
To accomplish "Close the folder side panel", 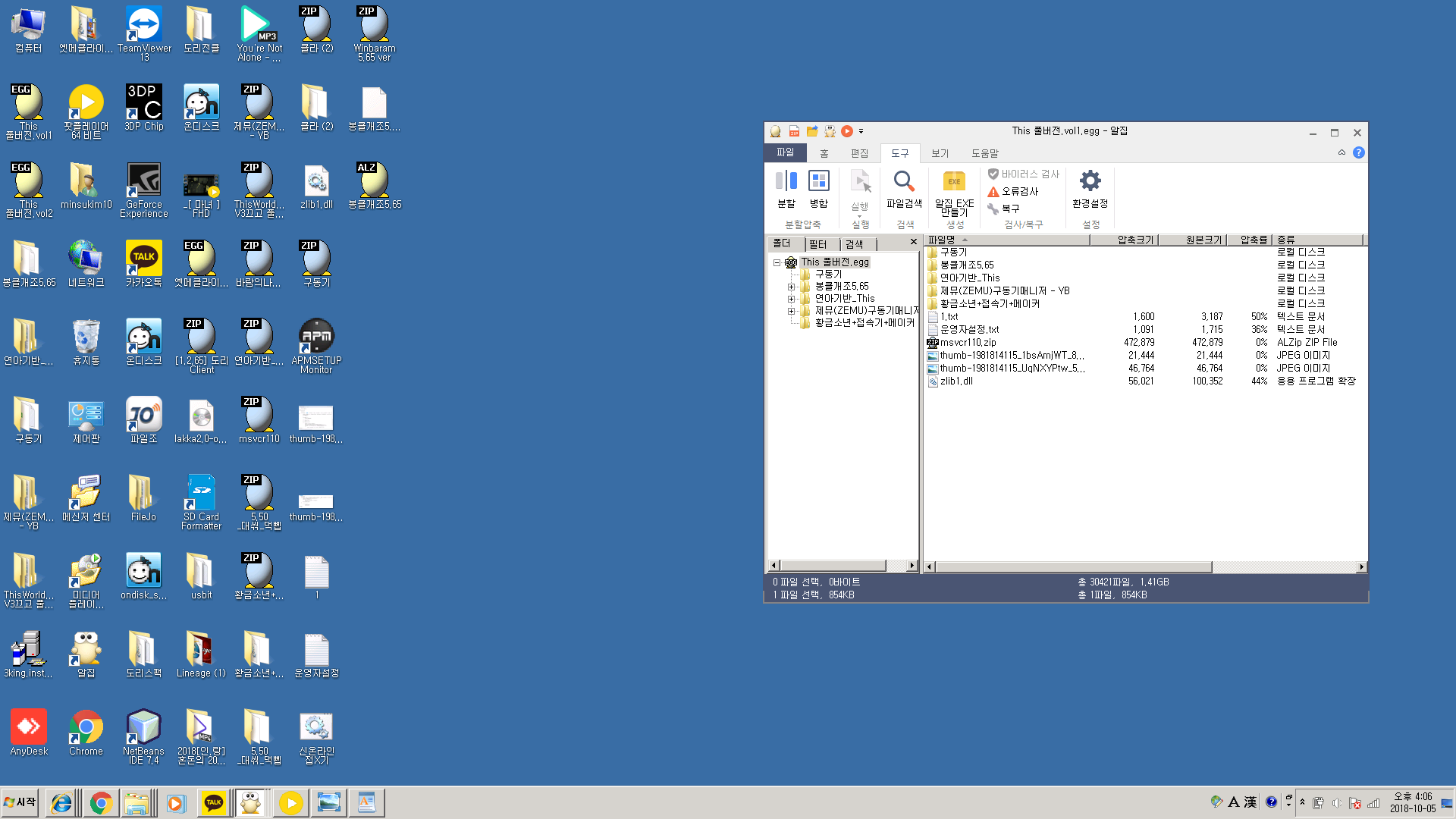I will [x=913, y=242].
